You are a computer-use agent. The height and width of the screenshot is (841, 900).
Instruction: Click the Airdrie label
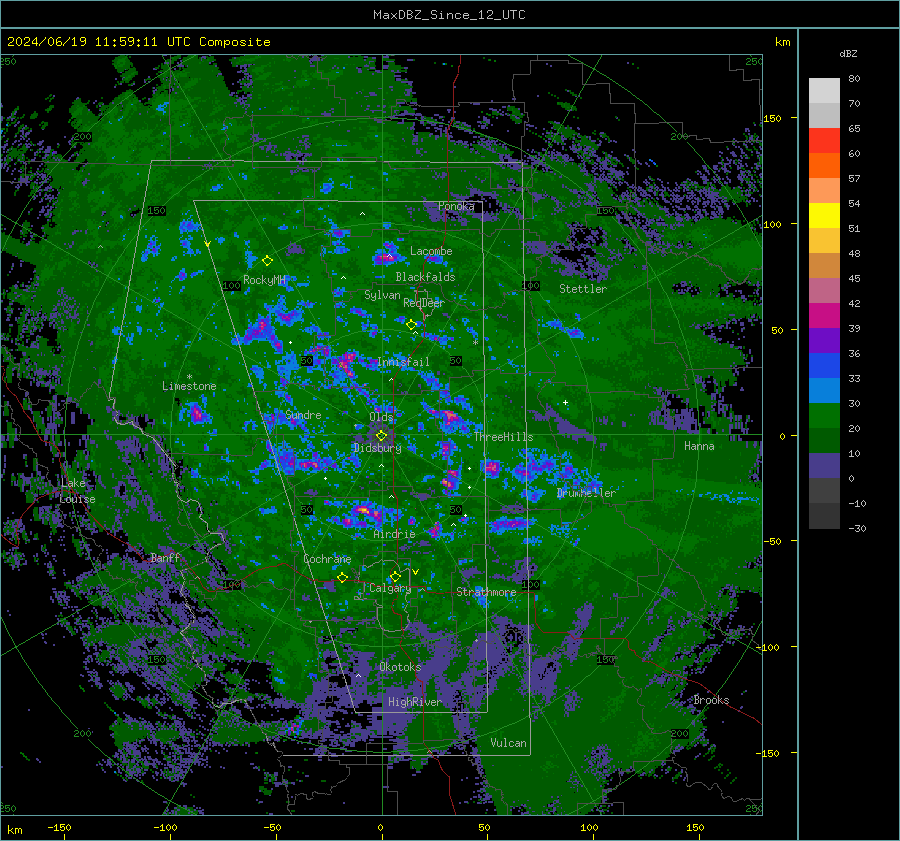pyautogui.click(x=394, y=534)
